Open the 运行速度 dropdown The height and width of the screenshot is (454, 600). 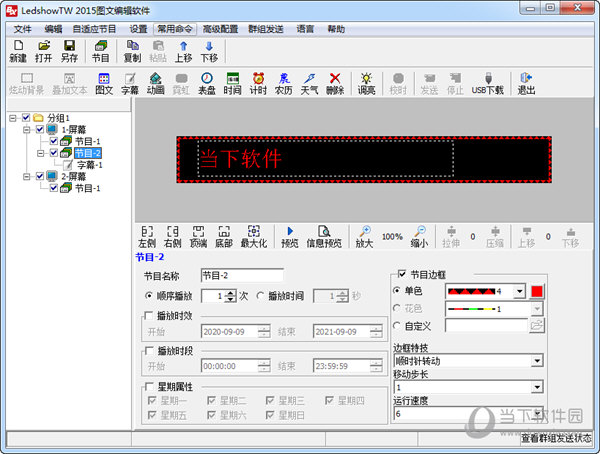pos(537,412)
